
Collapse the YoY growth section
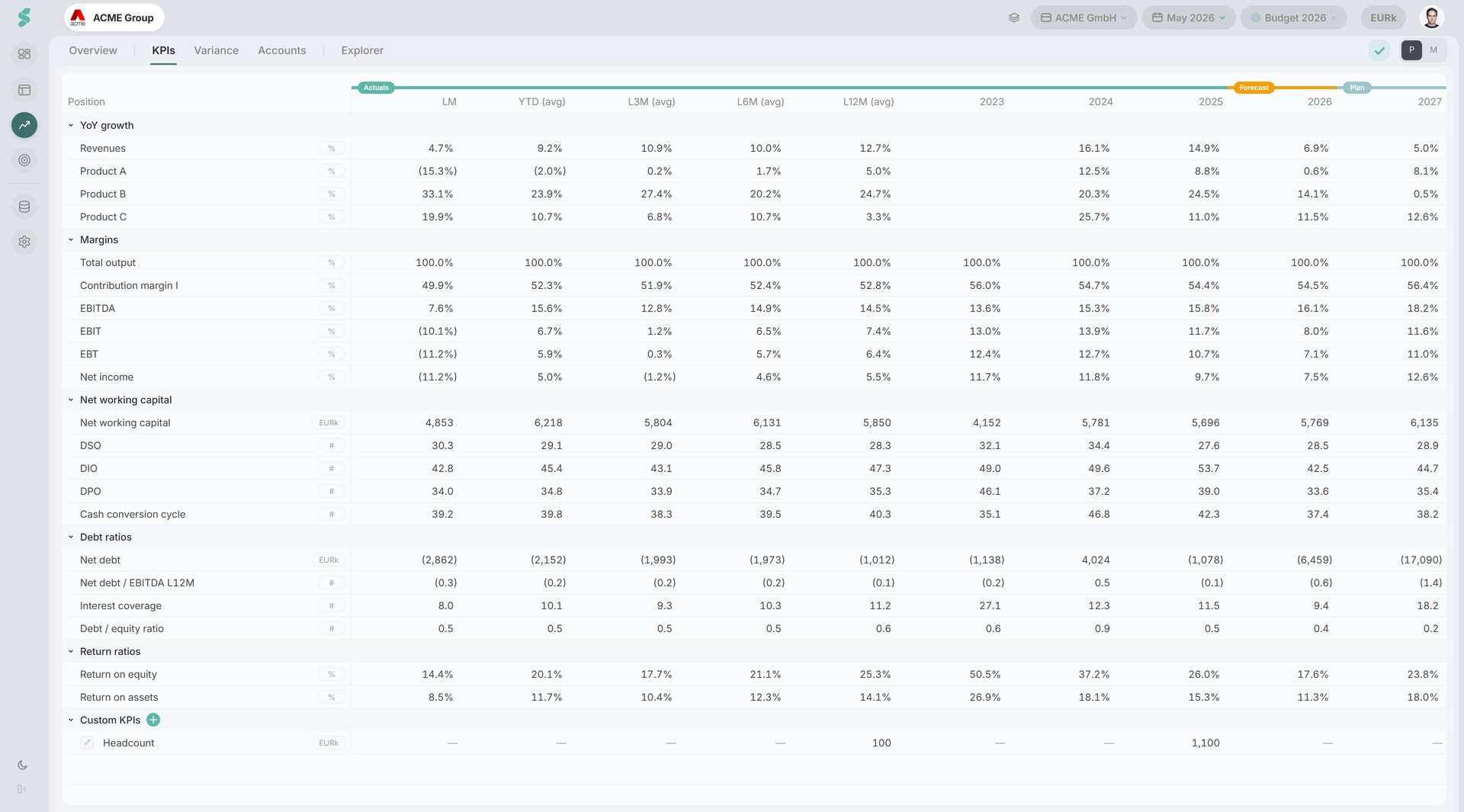(71, 125)
